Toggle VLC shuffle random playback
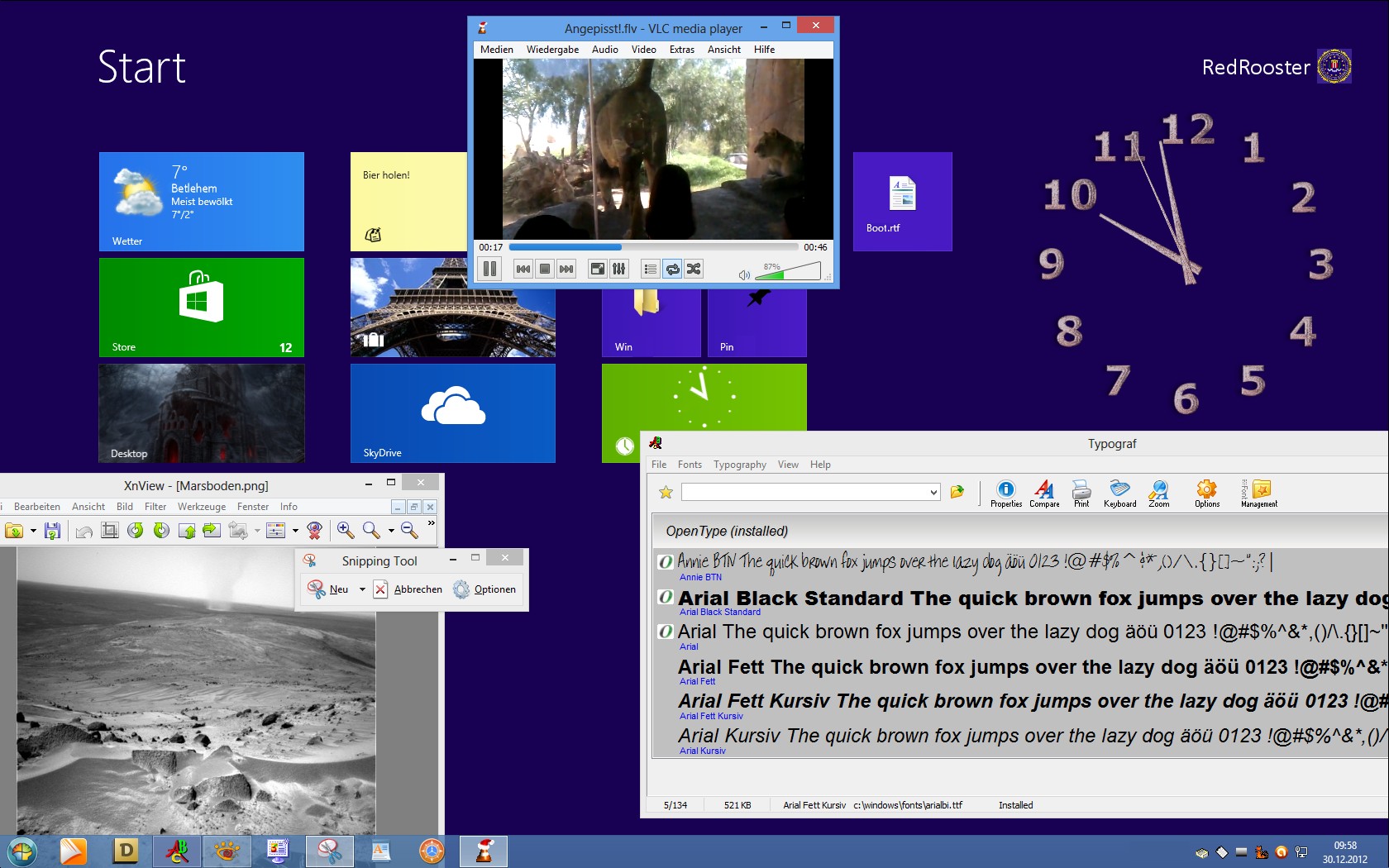 point(694,269)
